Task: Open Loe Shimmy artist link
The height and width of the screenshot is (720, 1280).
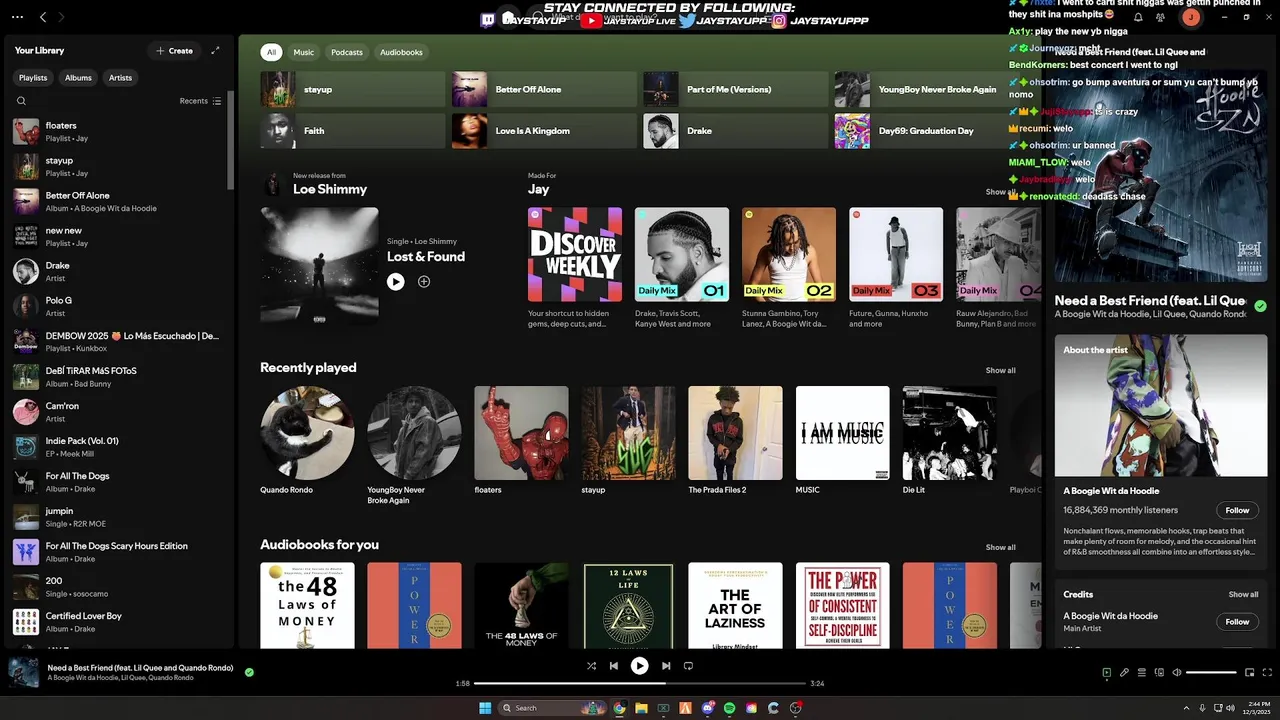Action: (x=330, y=189)
